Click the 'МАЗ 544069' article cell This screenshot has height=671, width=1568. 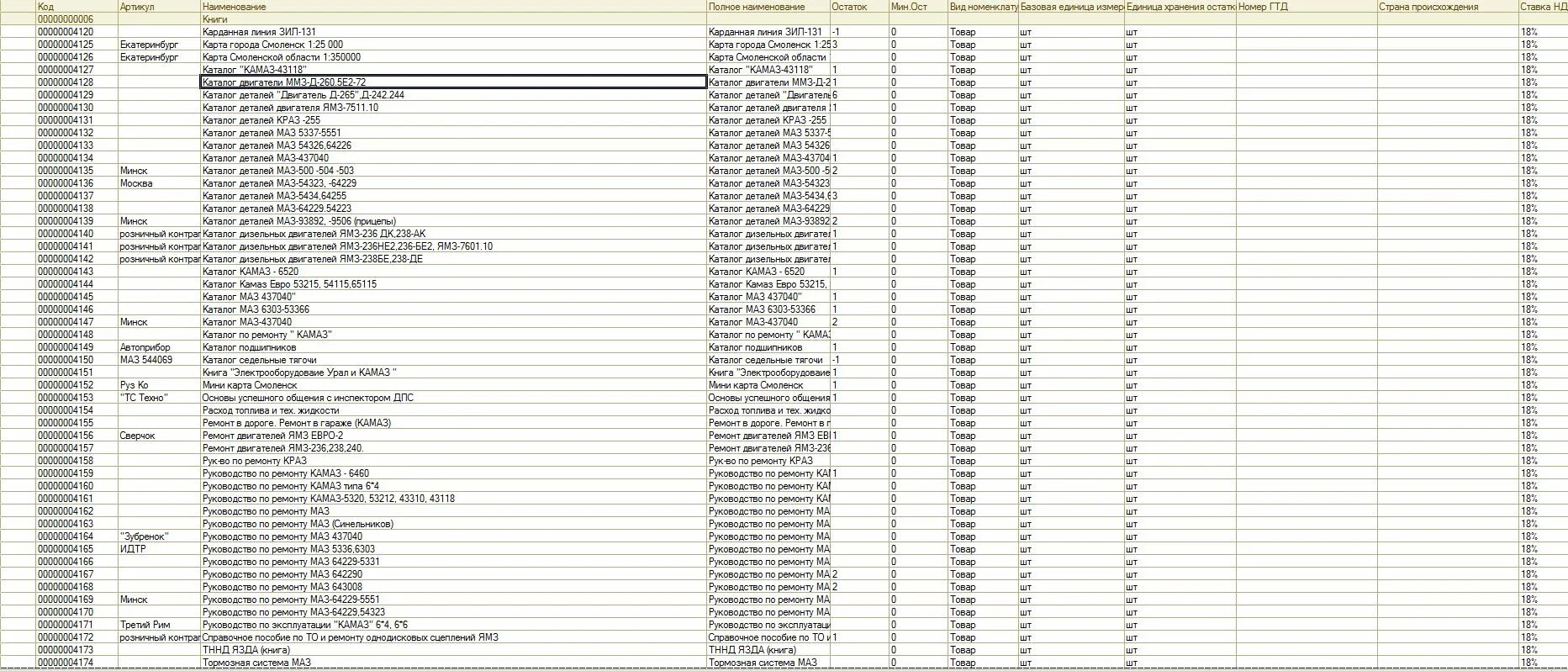[159, 360]
